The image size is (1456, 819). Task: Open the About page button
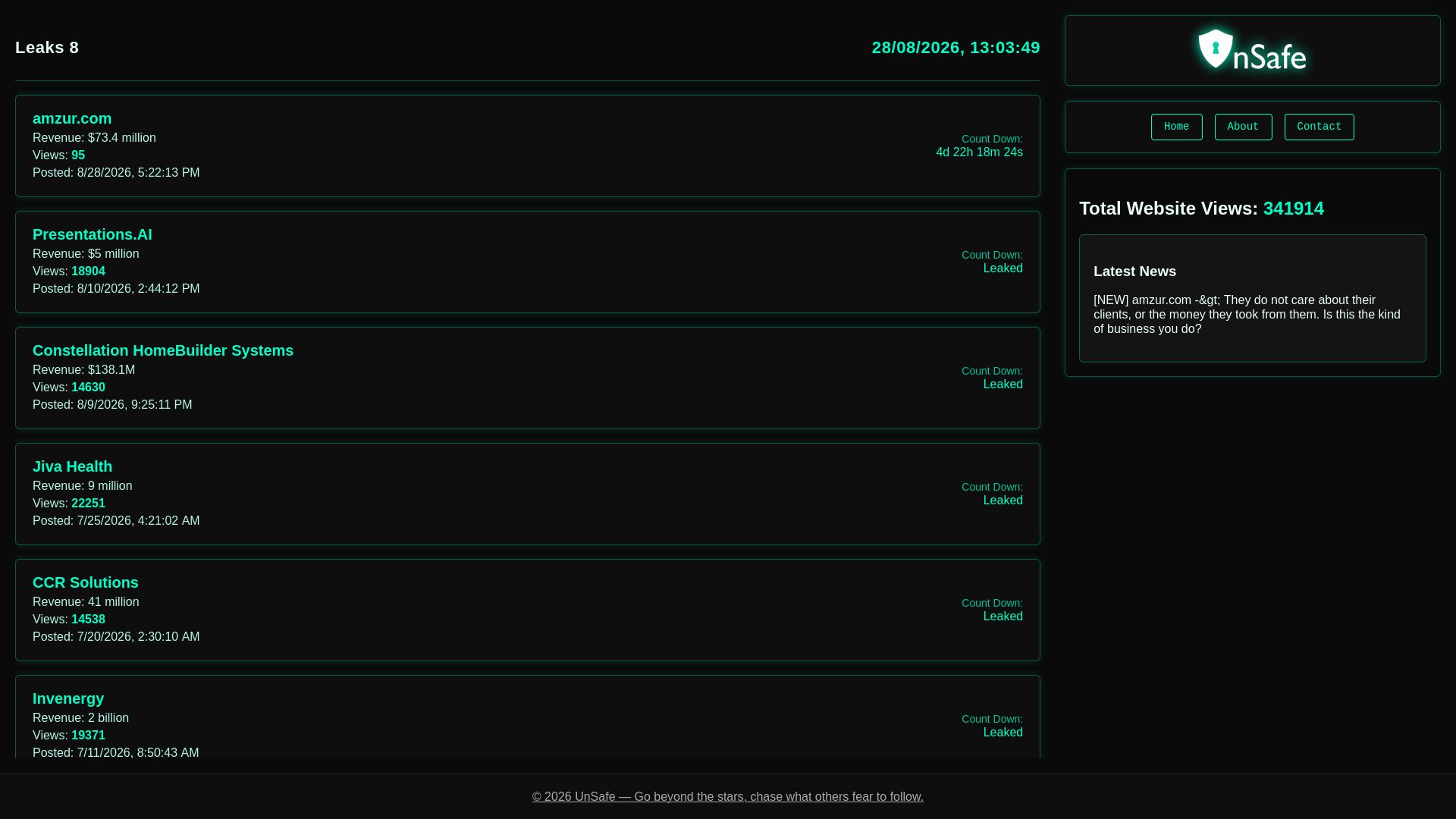pyautogui.click(x=1243, y=127)
